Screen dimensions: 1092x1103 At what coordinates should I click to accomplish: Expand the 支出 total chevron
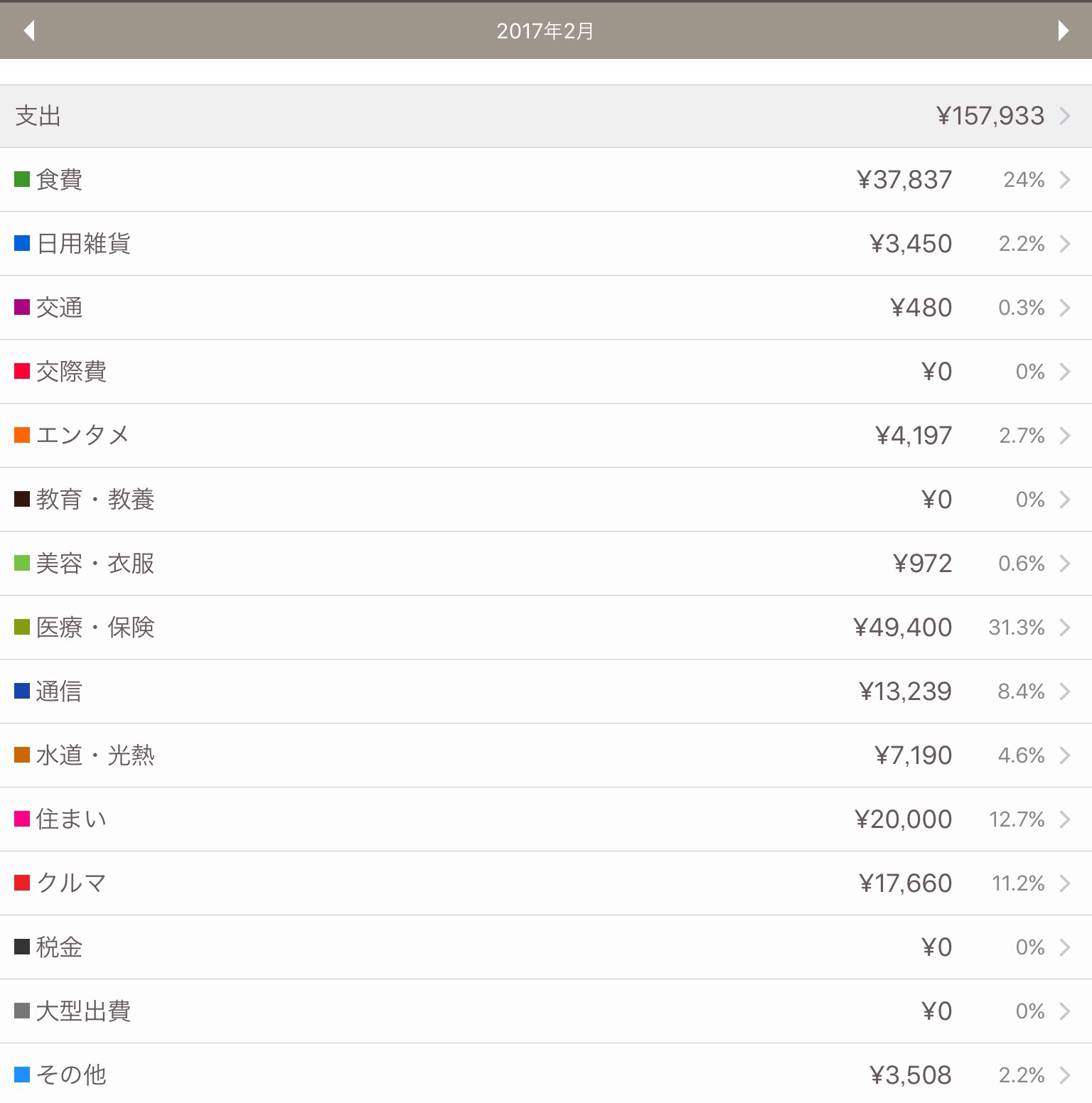pyautogui.click(x=1065, y=116)
